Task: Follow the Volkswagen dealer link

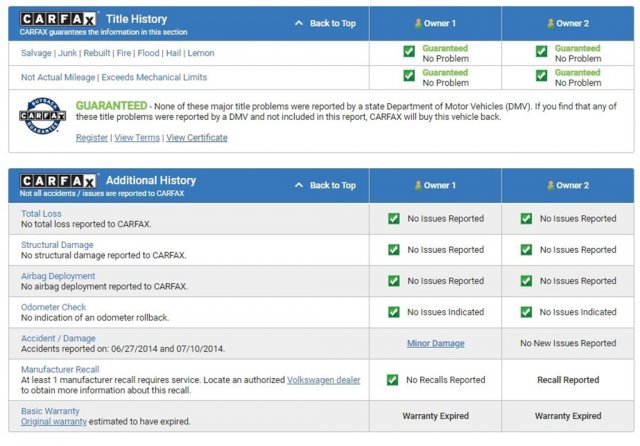Action: coord(325,381)
